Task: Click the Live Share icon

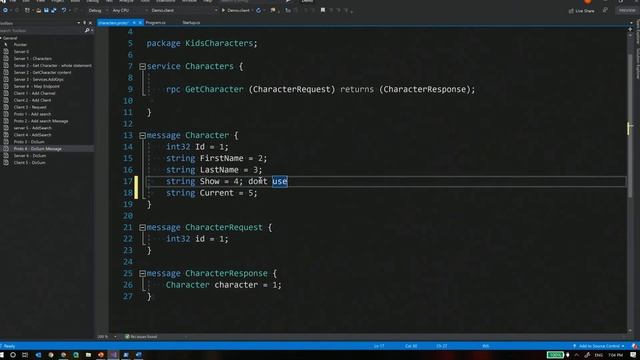Action: [571, 11]
